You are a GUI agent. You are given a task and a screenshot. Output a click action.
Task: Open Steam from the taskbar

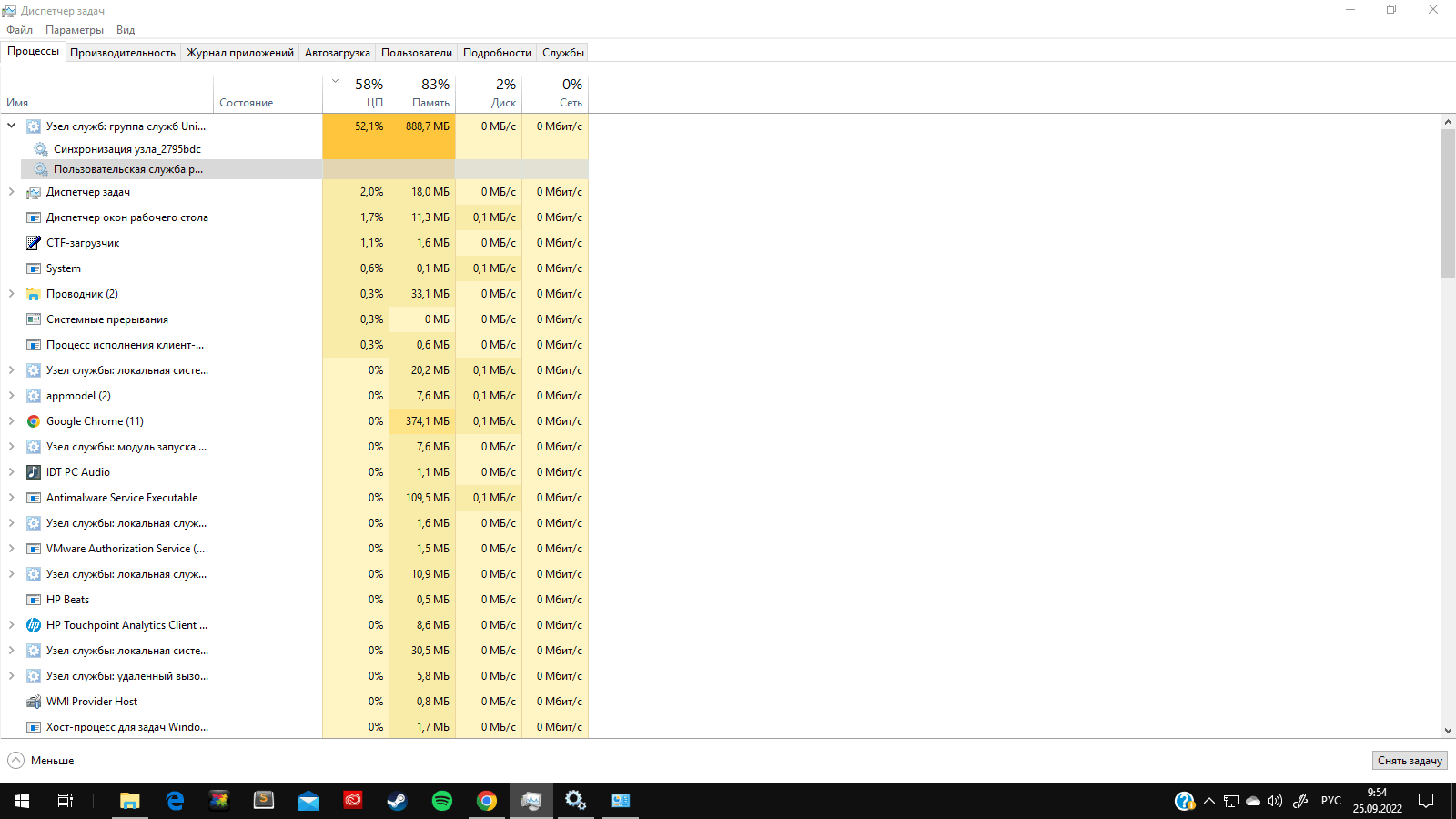pyautogui.click(x=398, y=801)
